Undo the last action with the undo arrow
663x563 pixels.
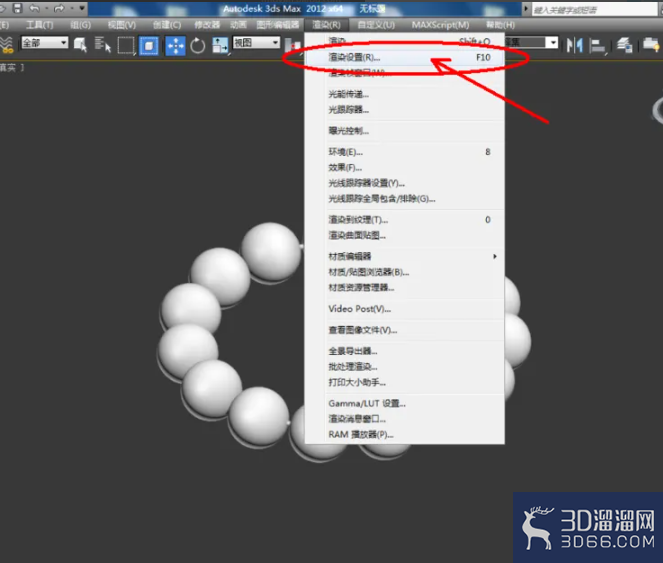pos(34,8)
